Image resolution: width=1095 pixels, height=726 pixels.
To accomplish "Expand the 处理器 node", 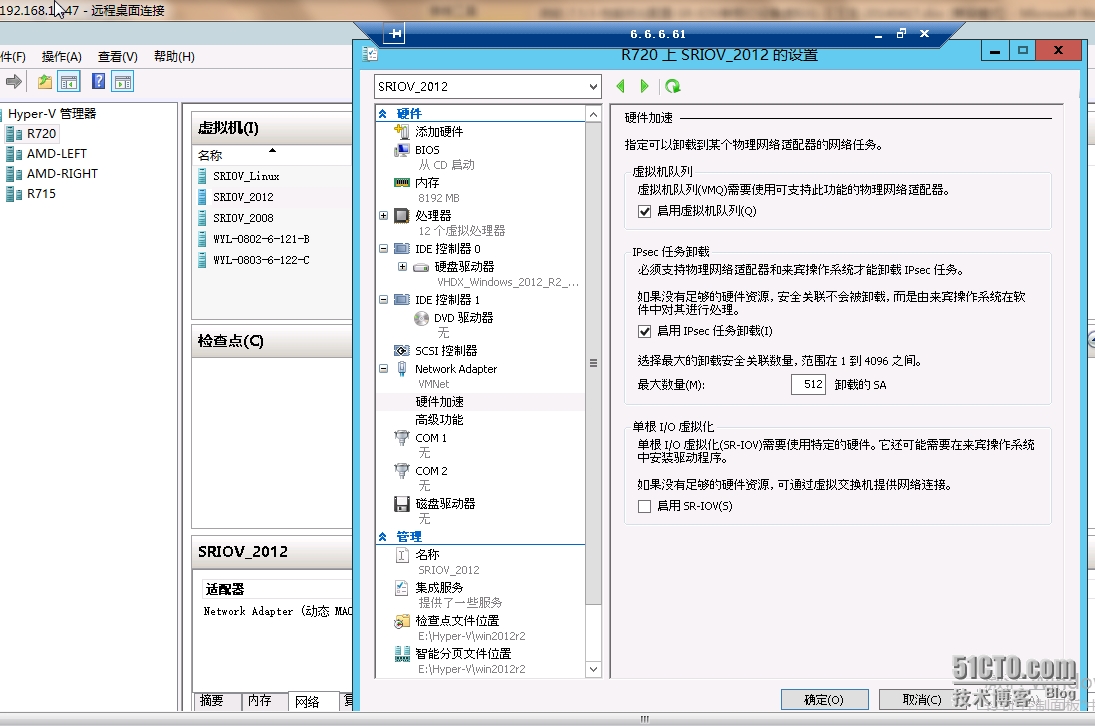I will [x=383, y=216].
